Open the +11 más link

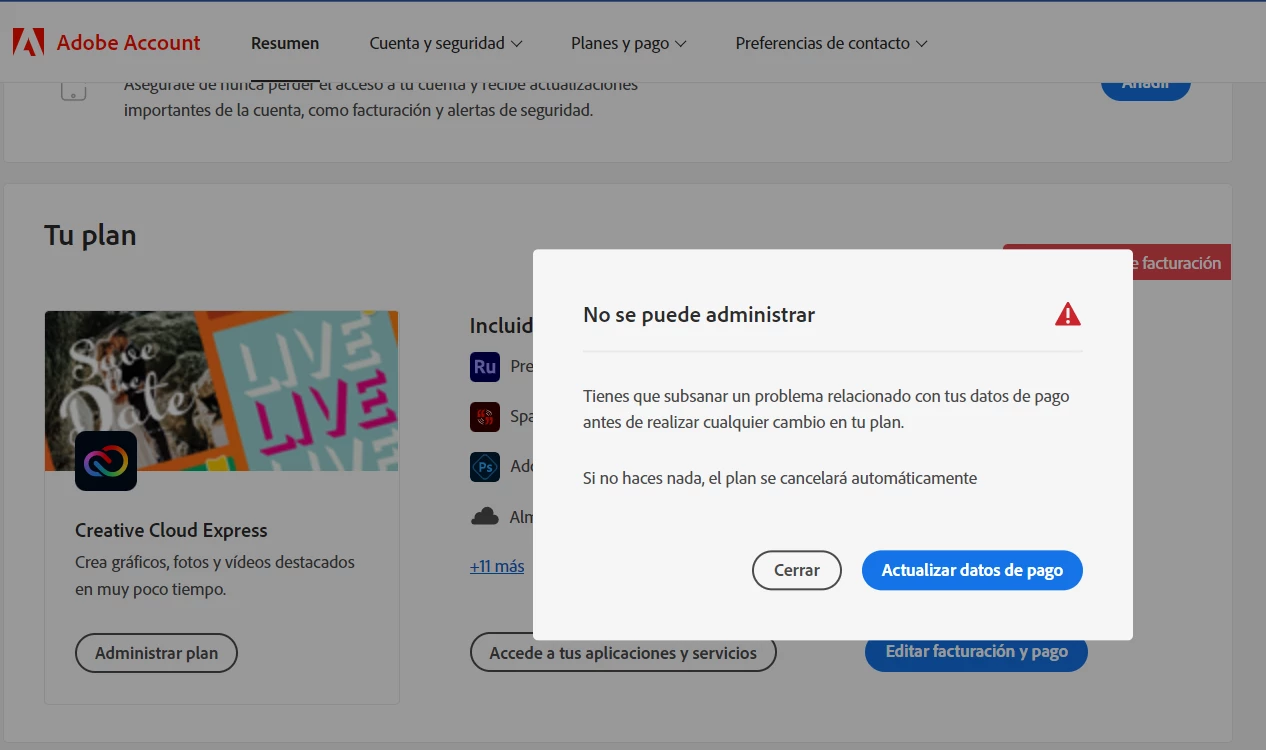pos(497,566)
